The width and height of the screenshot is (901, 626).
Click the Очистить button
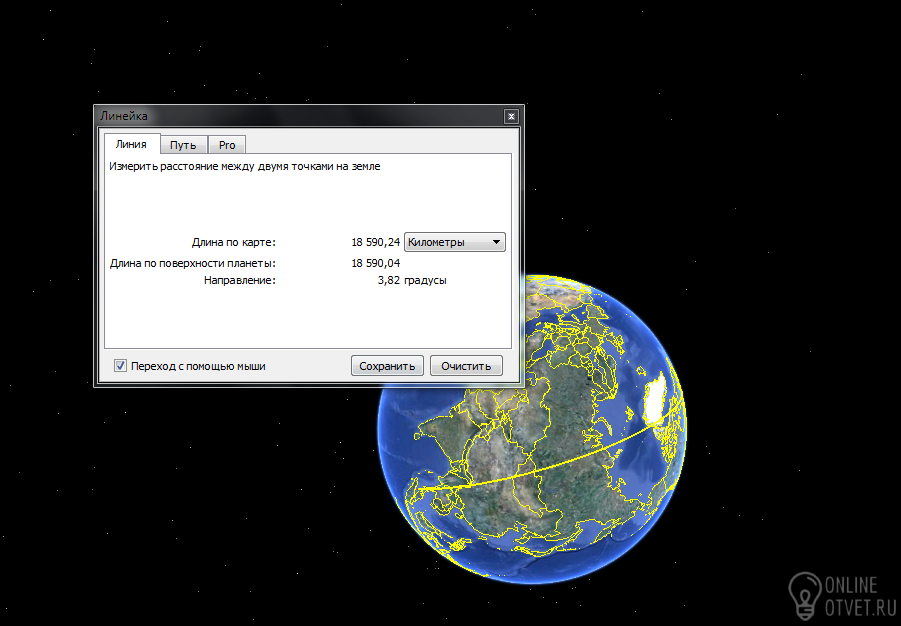click(466, 366)
